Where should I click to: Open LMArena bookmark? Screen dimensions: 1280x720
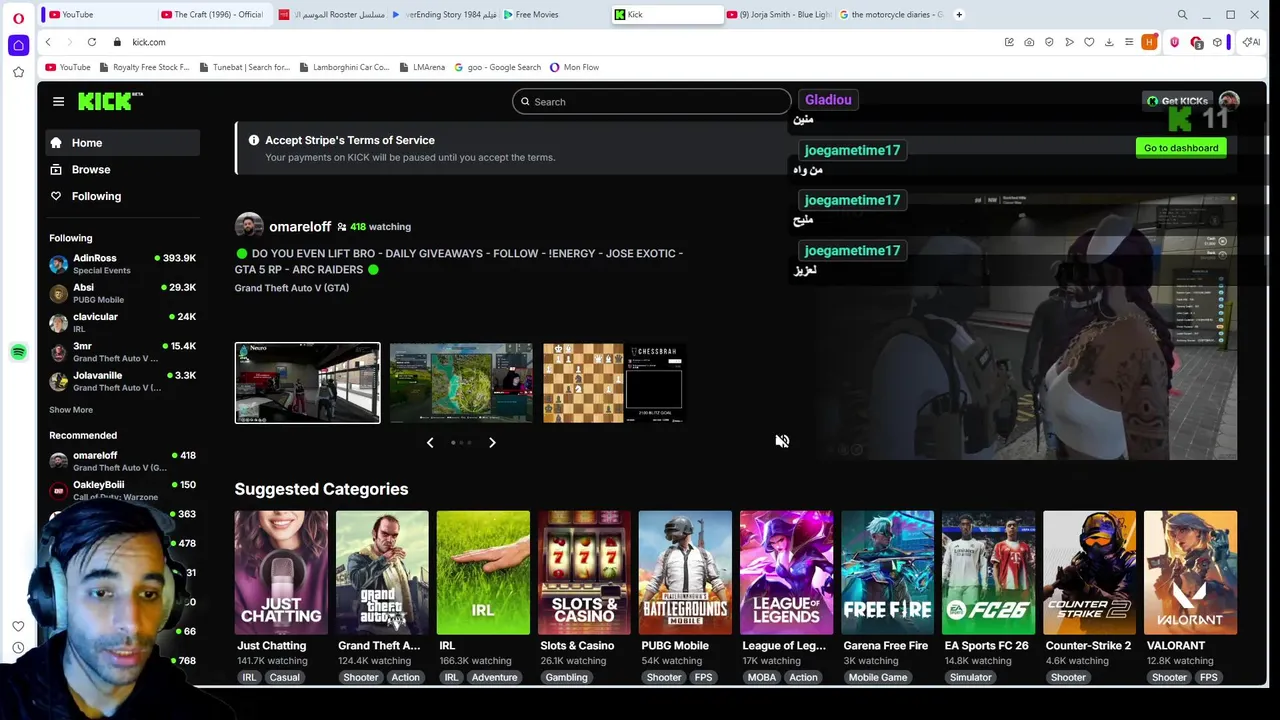[x=422, y=67]
